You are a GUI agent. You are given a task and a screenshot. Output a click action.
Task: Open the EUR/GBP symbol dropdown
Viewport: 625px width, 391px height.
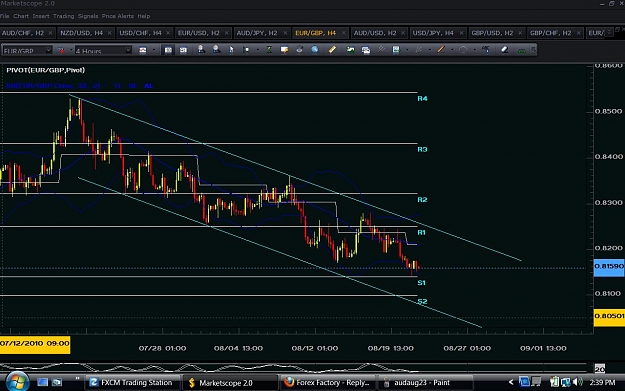pyautogui.click(x=48, y=50)
